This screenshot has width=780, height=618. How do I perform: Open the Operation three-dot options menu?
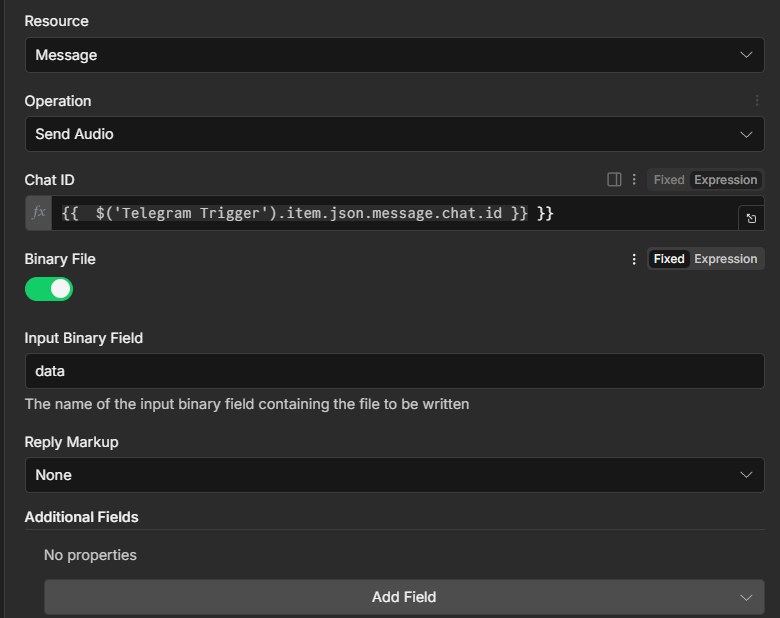click(x=757, y=101)
